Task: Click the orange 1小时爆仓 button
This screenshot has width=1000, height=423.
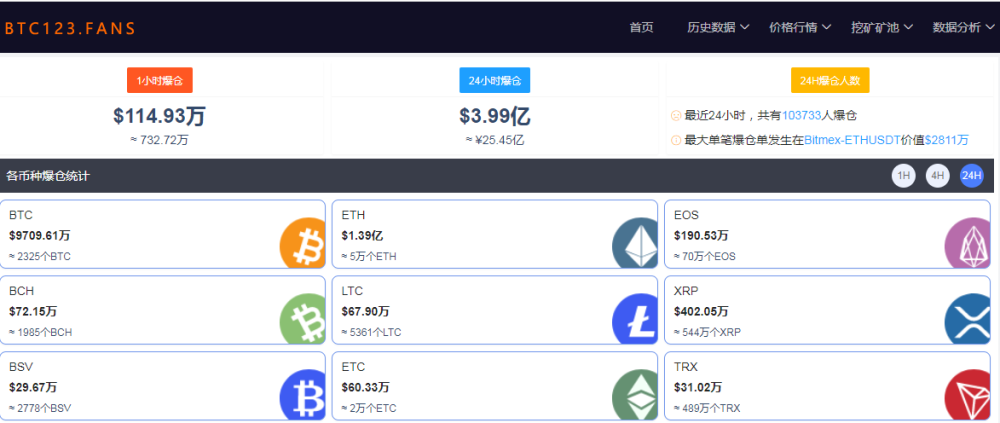Action: [x=159, y=80]
